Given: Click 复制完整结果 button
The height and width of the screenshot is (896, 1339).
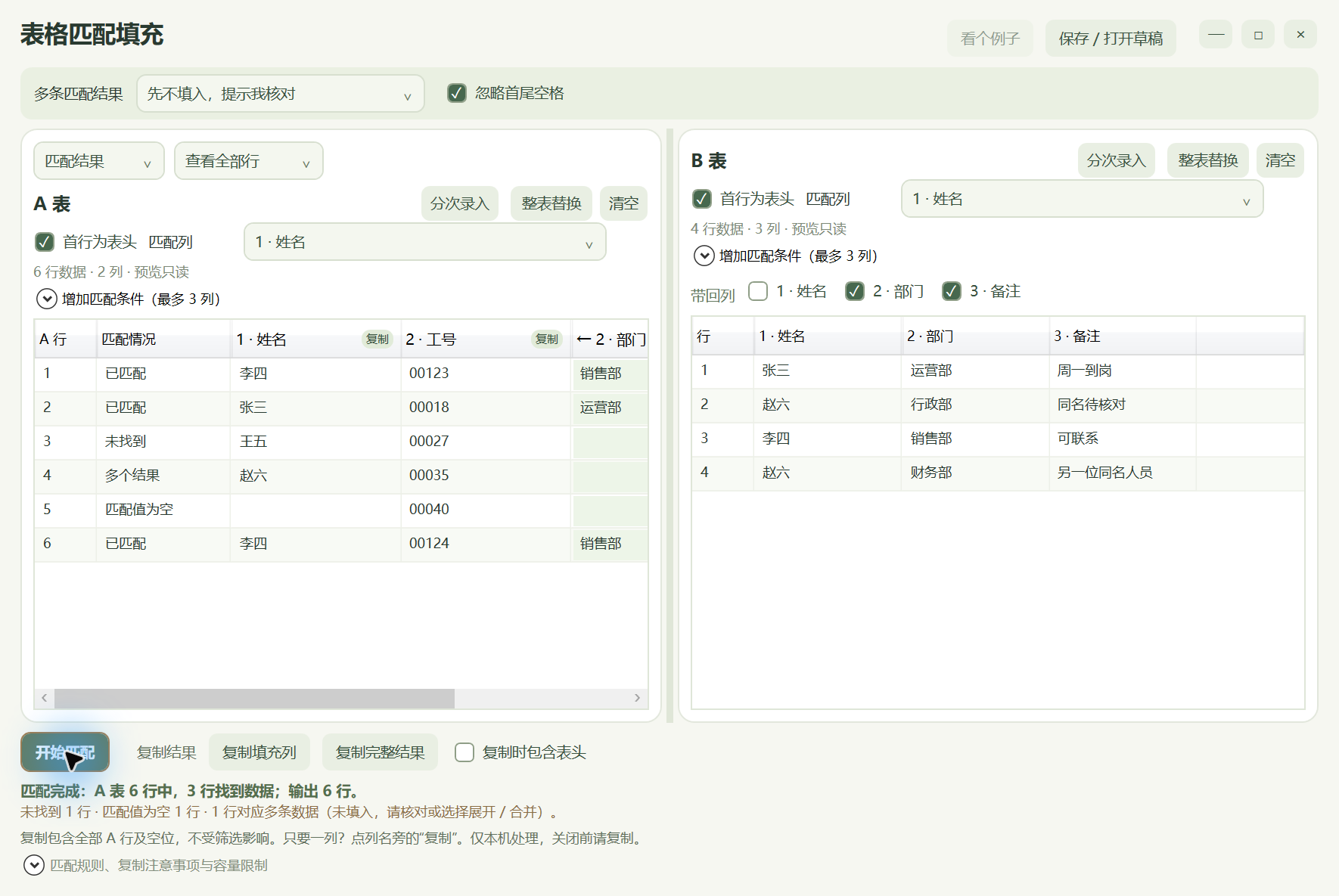Looking at the screenshot, I should tap(381, 752).
